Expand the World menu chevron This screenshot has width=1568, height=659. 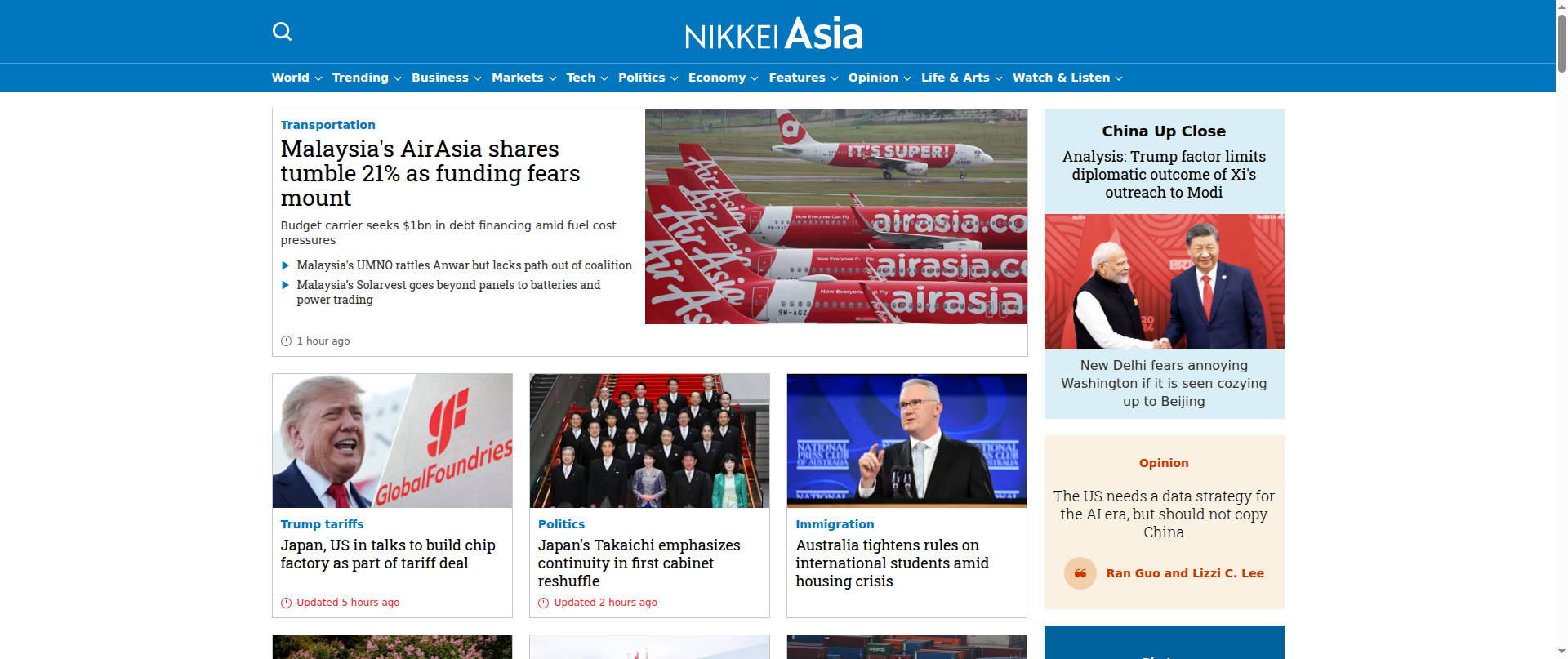[x=318, y=78]
